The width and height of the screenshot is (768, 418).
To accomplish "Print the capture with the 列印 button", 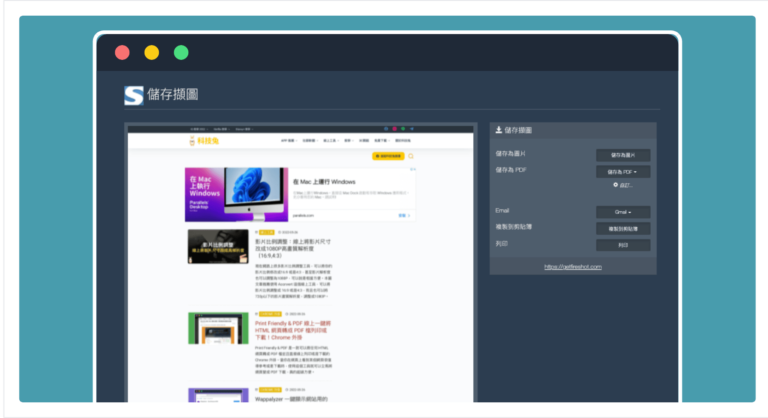I will click(623, 245).
